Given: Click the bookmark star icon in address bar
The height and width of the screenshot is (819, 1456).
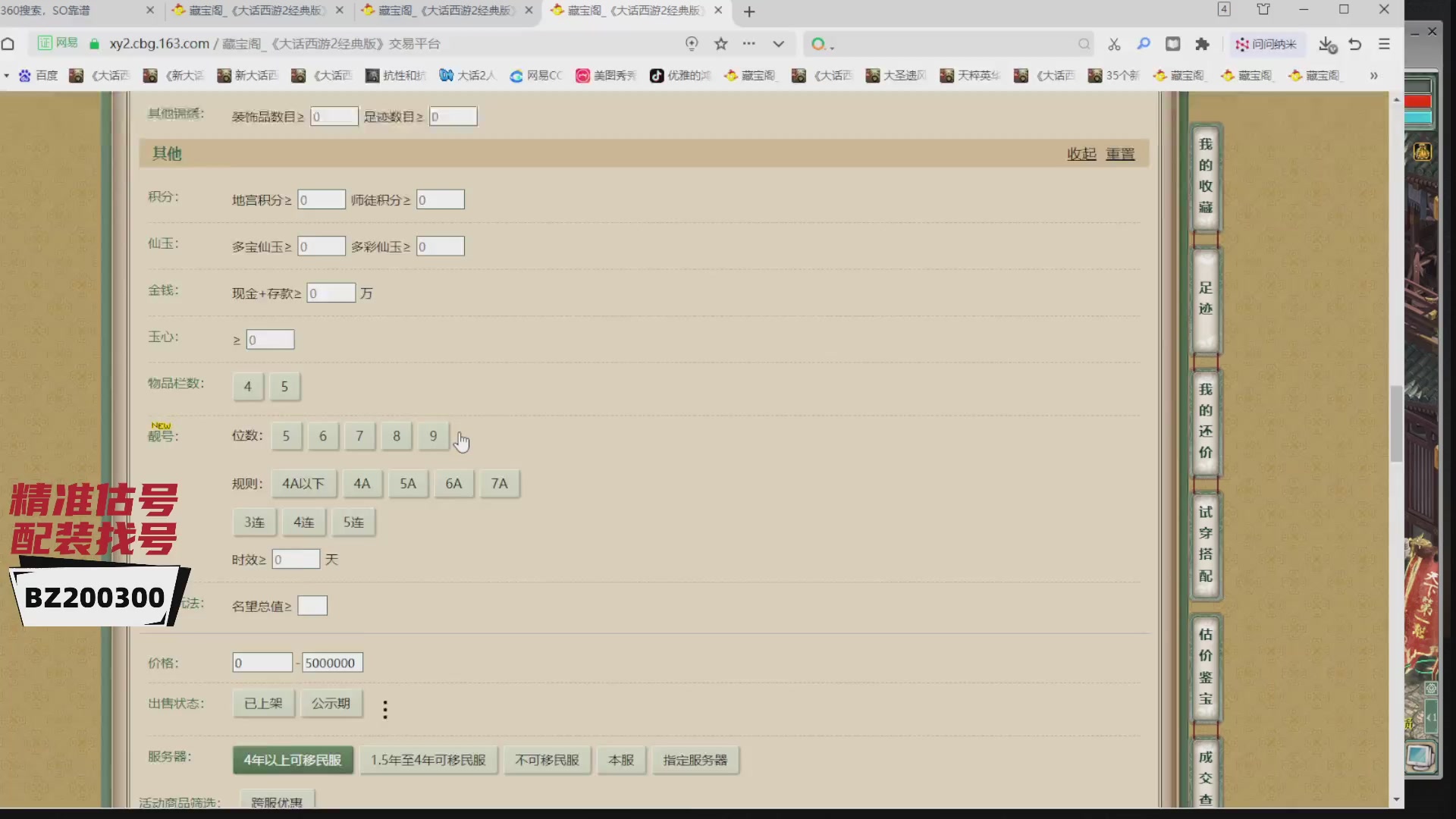Looking at the screenshot, I should (720, 44).
